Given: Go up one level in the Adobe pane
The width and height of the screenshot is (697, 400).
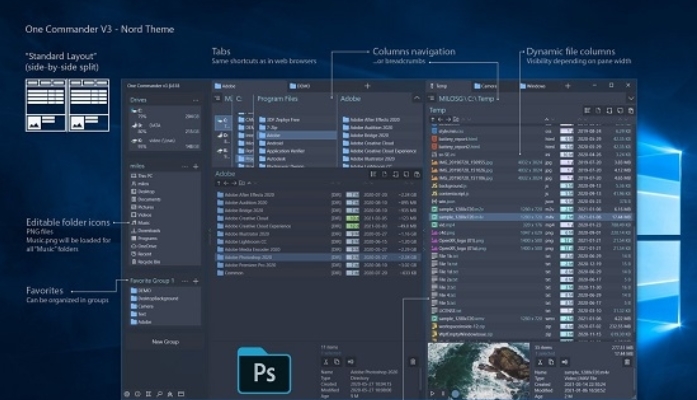Looking at the screenshot, I should (219, 183).
